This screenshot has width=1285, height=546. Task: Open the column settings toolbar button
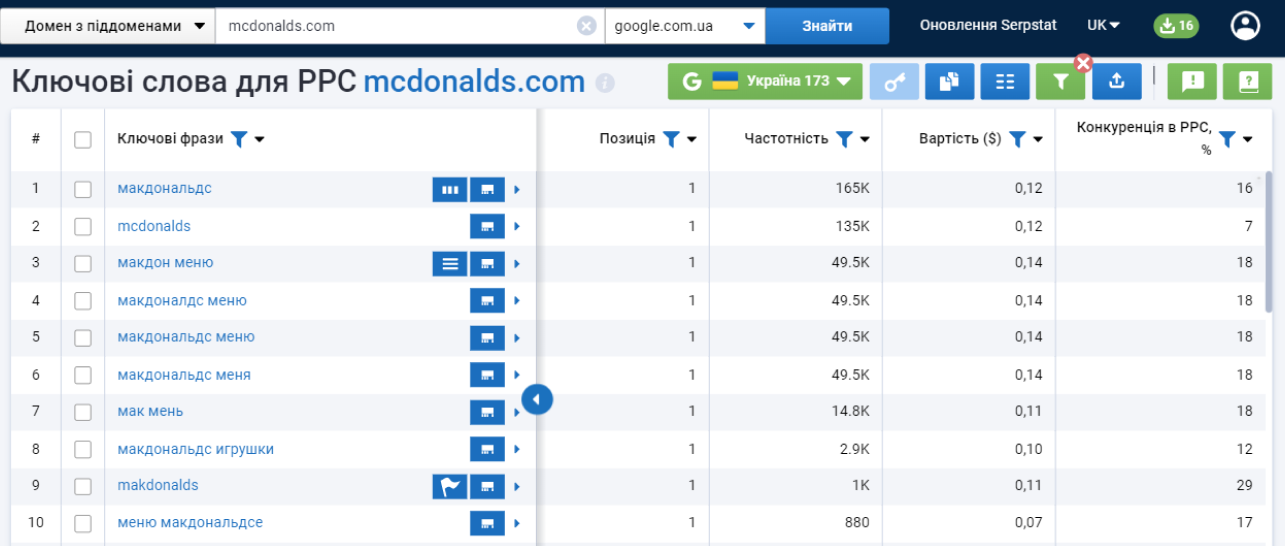point(1005,82)
